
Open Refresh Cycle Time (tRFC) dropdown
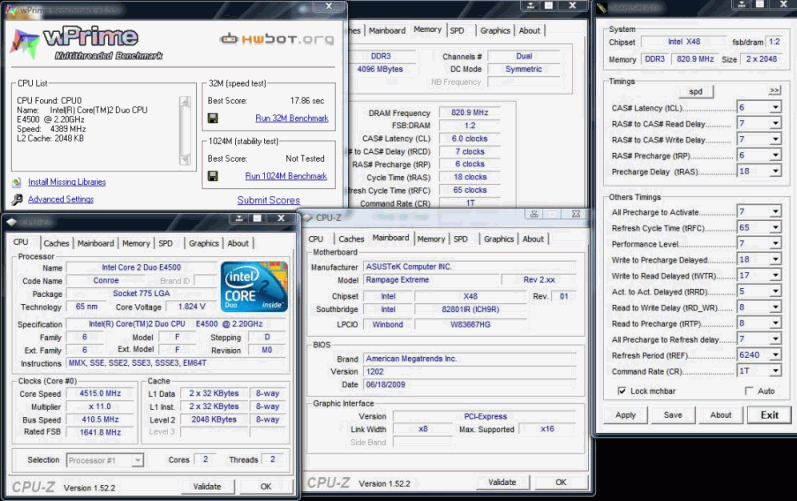(775, 227)
